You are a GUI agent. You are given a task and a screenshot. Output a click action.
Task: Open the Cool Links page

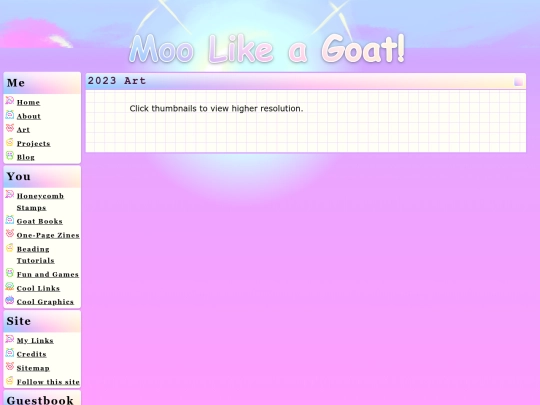[38, 288]
